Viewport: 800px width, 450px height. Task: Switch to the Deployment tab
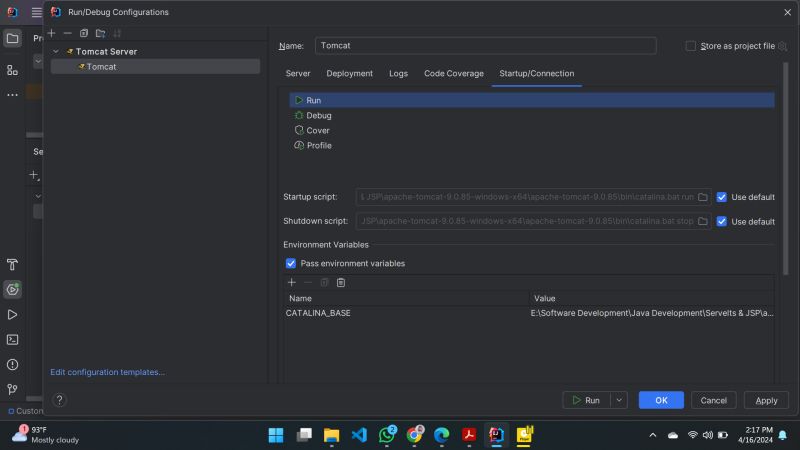click(x=349, y=73)
